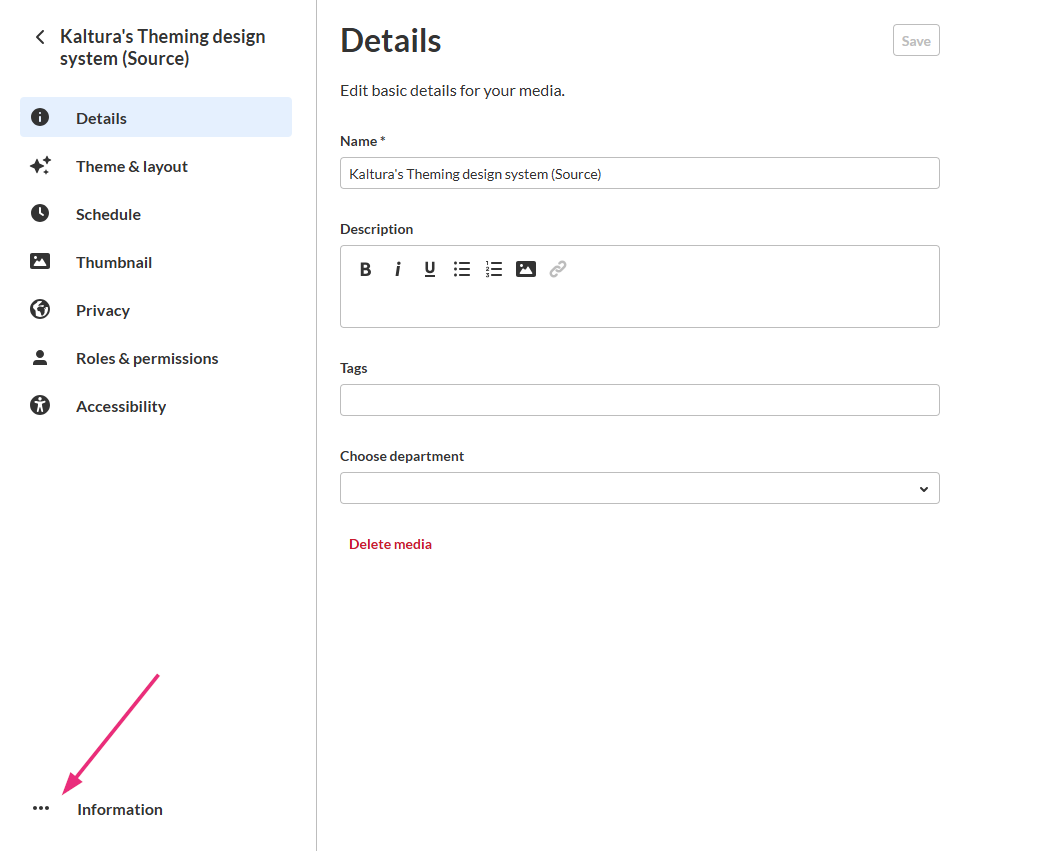This screenshot has height=851, width=1037.
Task: Open the Roles & permissions section
Action: pos(156,358)
